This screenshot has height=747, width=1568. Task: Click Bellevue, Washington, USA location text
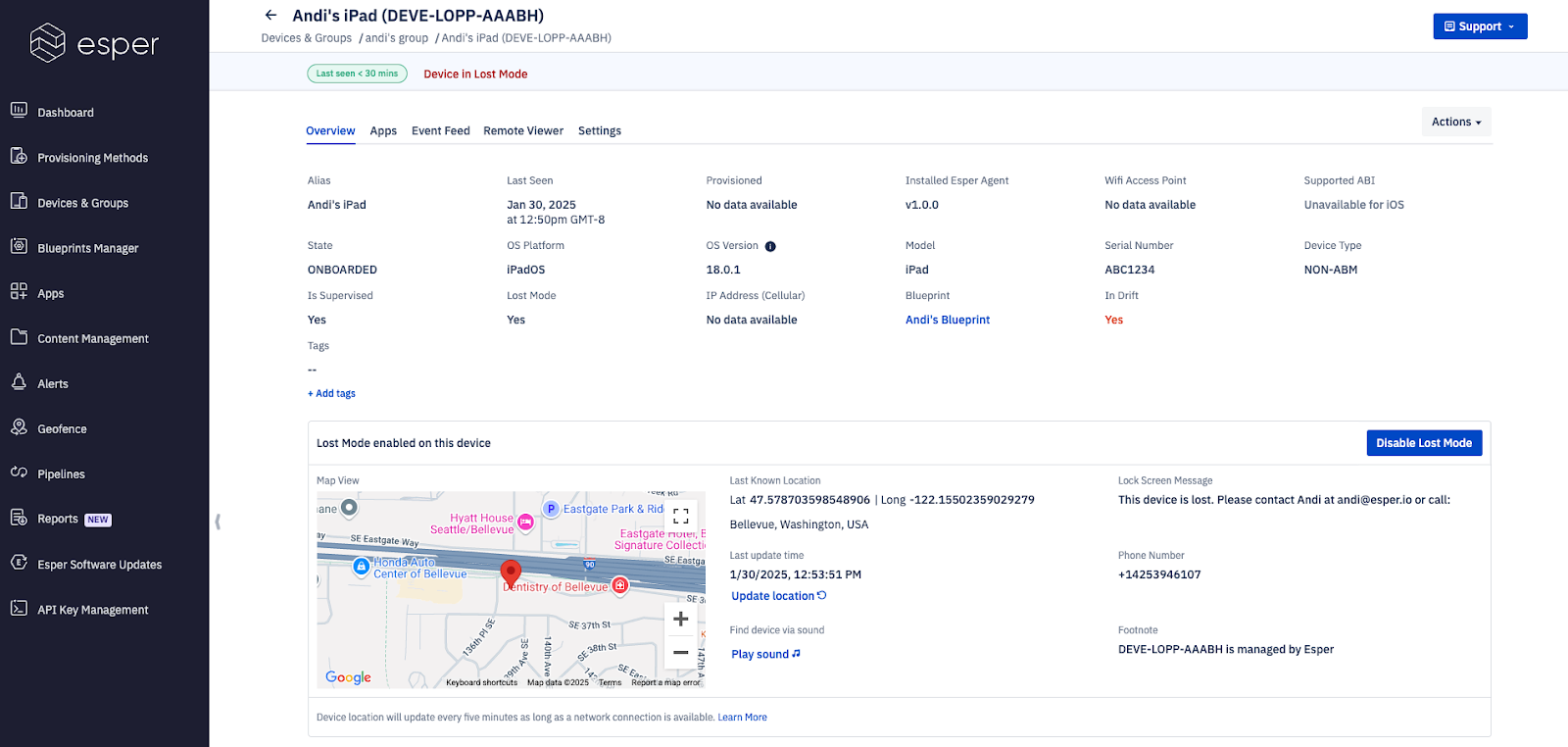click(799, 524)
